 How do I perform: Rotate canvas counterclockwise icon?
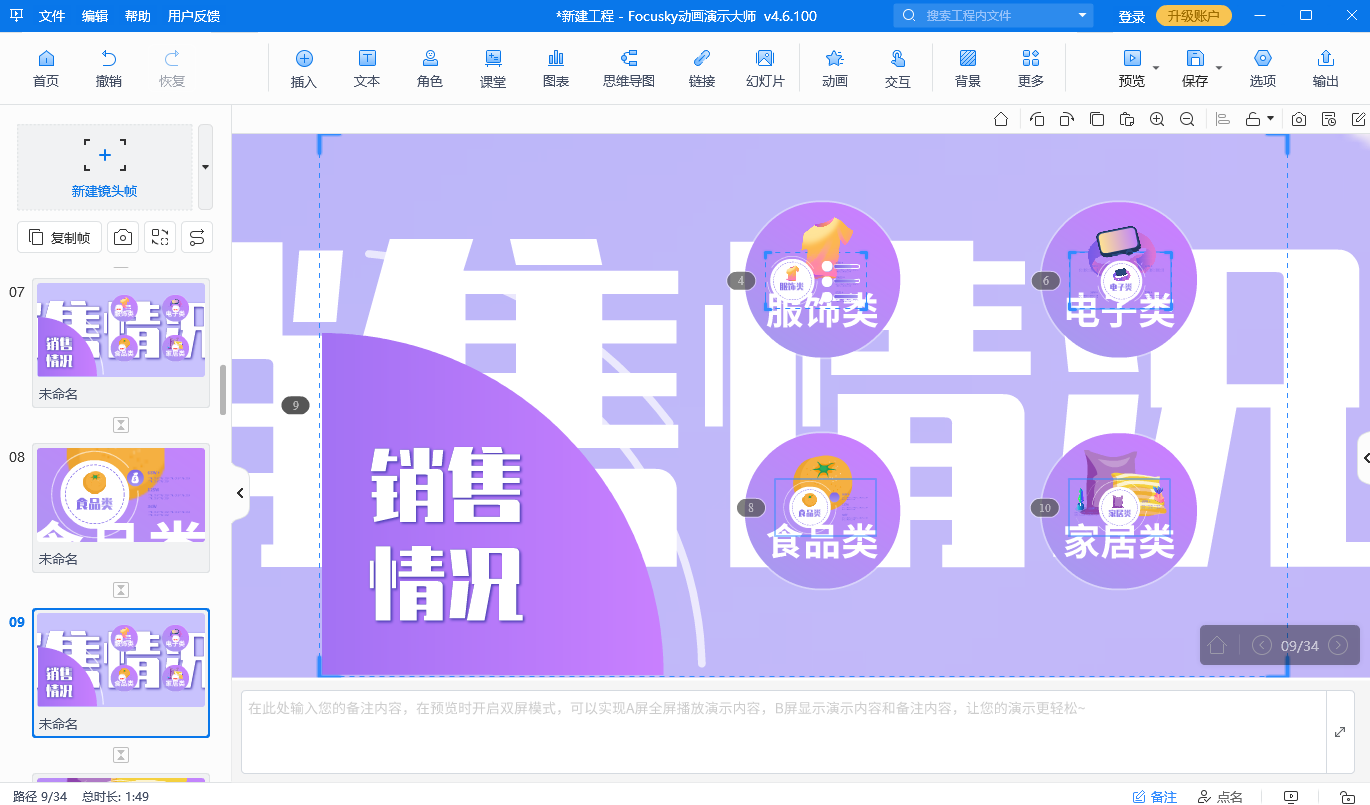(x=1037, y=119)
